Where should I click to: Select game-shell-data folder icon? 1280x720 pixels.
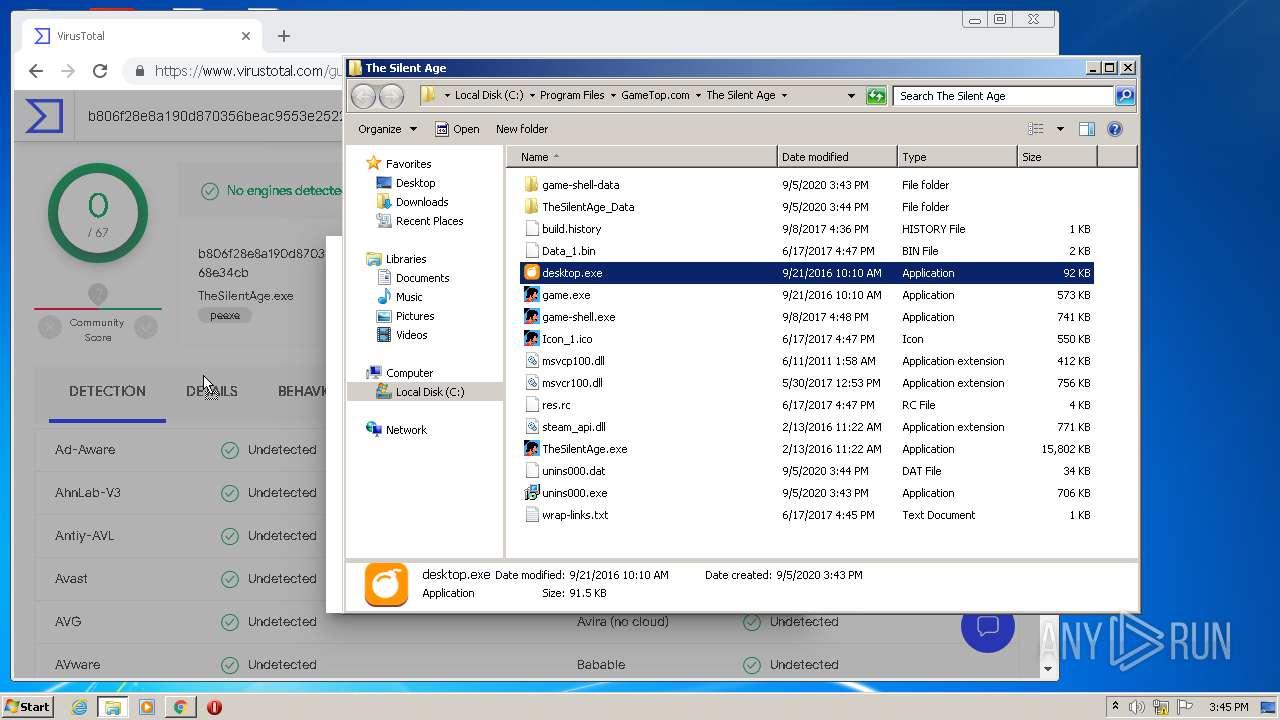(532, 185)
